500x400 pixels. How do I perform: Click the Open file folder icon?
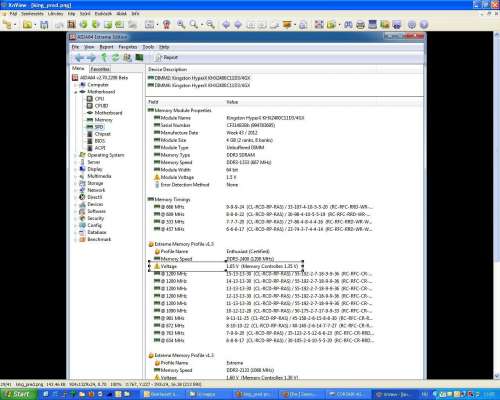[27, 24]
